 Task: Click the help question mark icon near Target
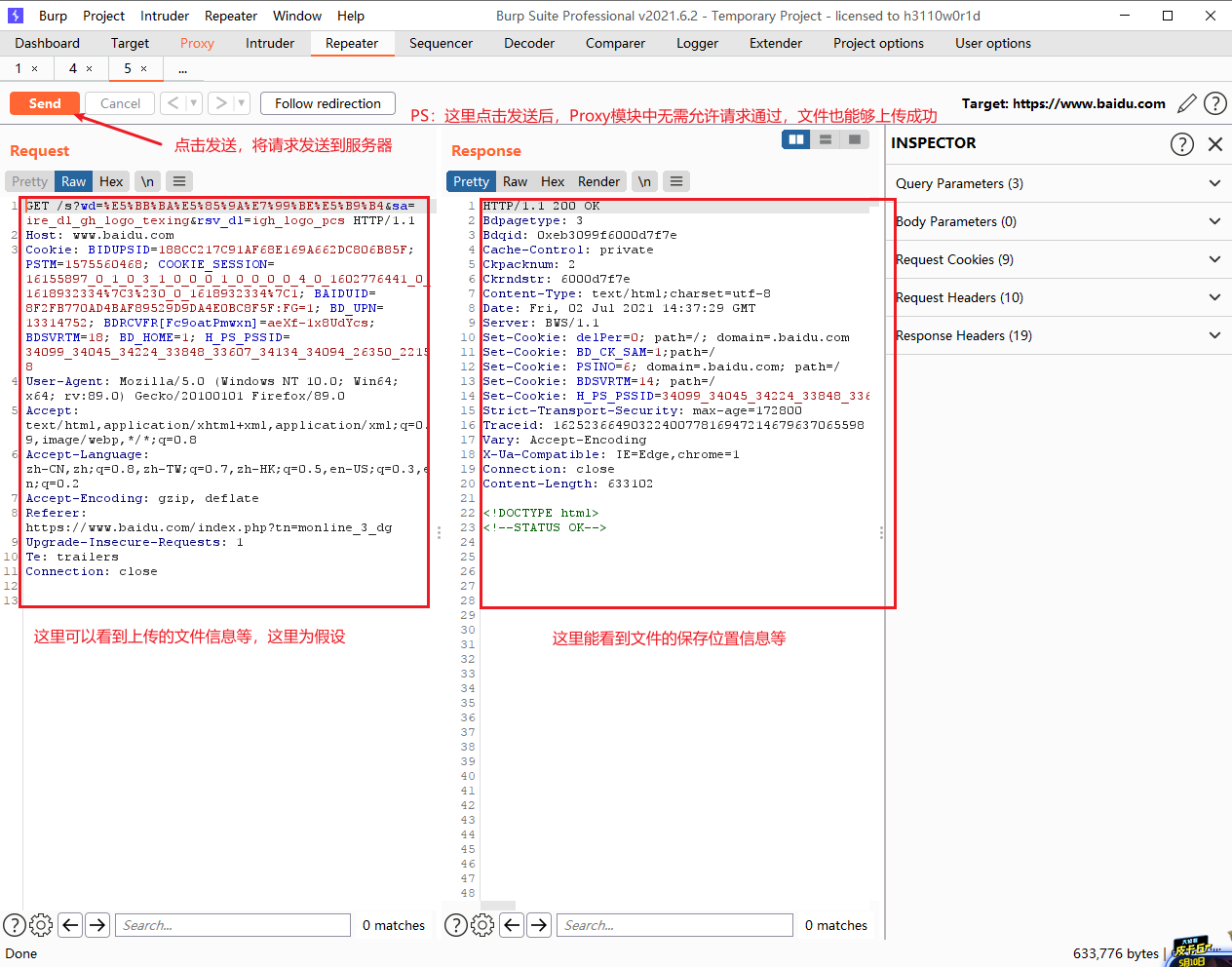pyautogui.click(x=1214, y=103)
